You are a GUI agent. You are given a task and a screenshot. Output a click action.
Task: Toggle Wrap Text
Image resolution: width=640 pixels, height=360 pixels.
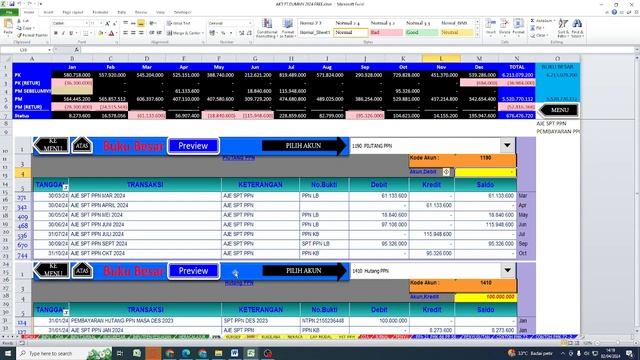point(178,23)
